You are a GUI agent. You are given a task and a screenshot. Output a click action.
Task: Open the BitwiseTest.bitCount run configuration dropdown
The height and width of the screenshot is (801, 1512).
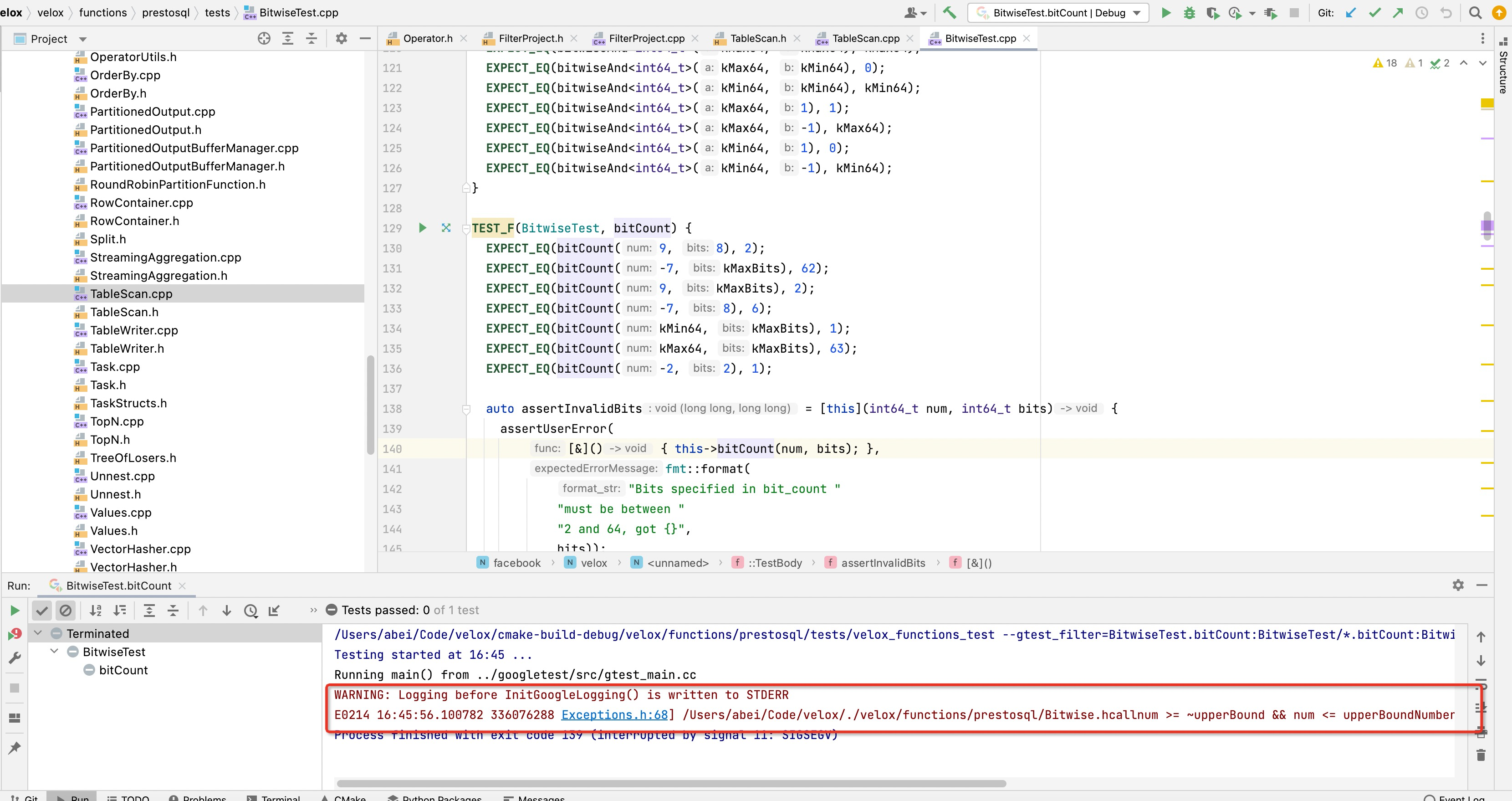tap(1137, 12)
